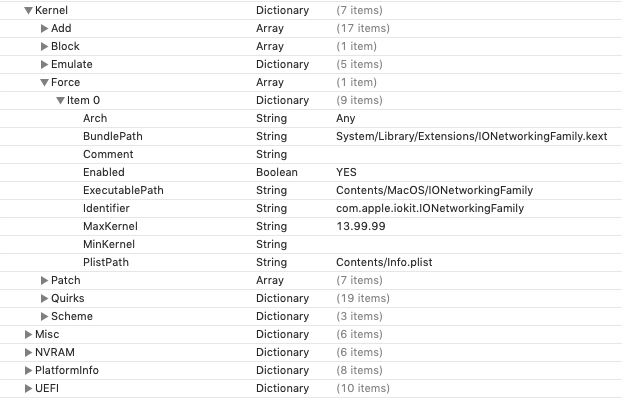Expand the Patch array
Screen dimensions: 622x416
pos(44,281)
